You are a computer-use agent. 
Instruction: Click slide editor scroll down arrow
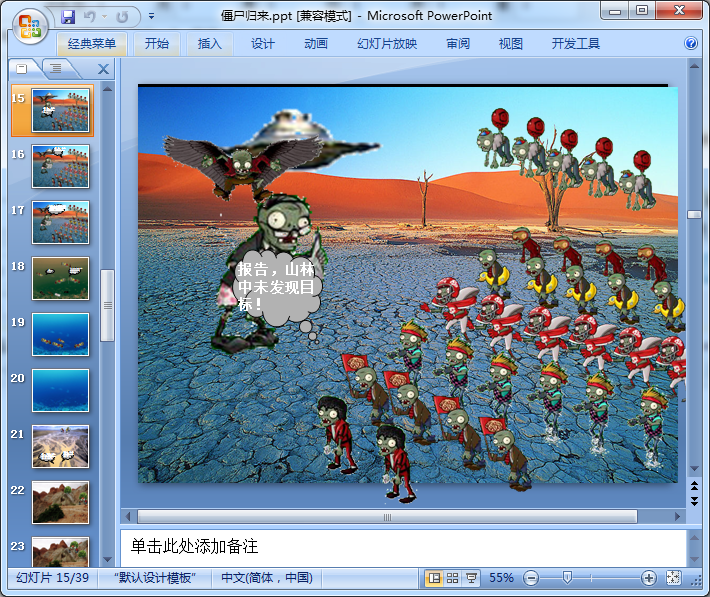pyautogui.click(x=694, y=469)
